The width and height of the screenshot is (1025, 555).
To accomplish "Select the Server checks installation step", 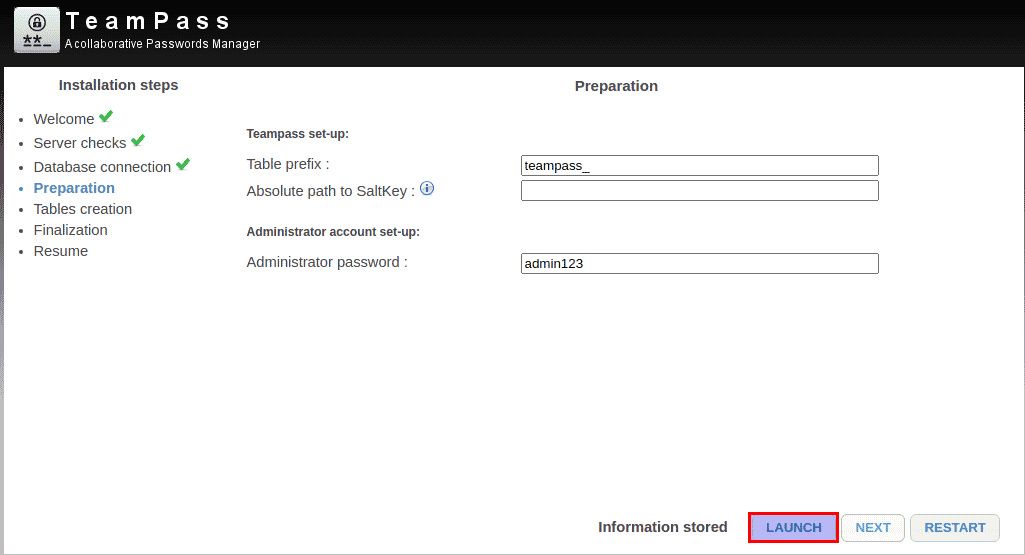I will click(x=80, y=143).
